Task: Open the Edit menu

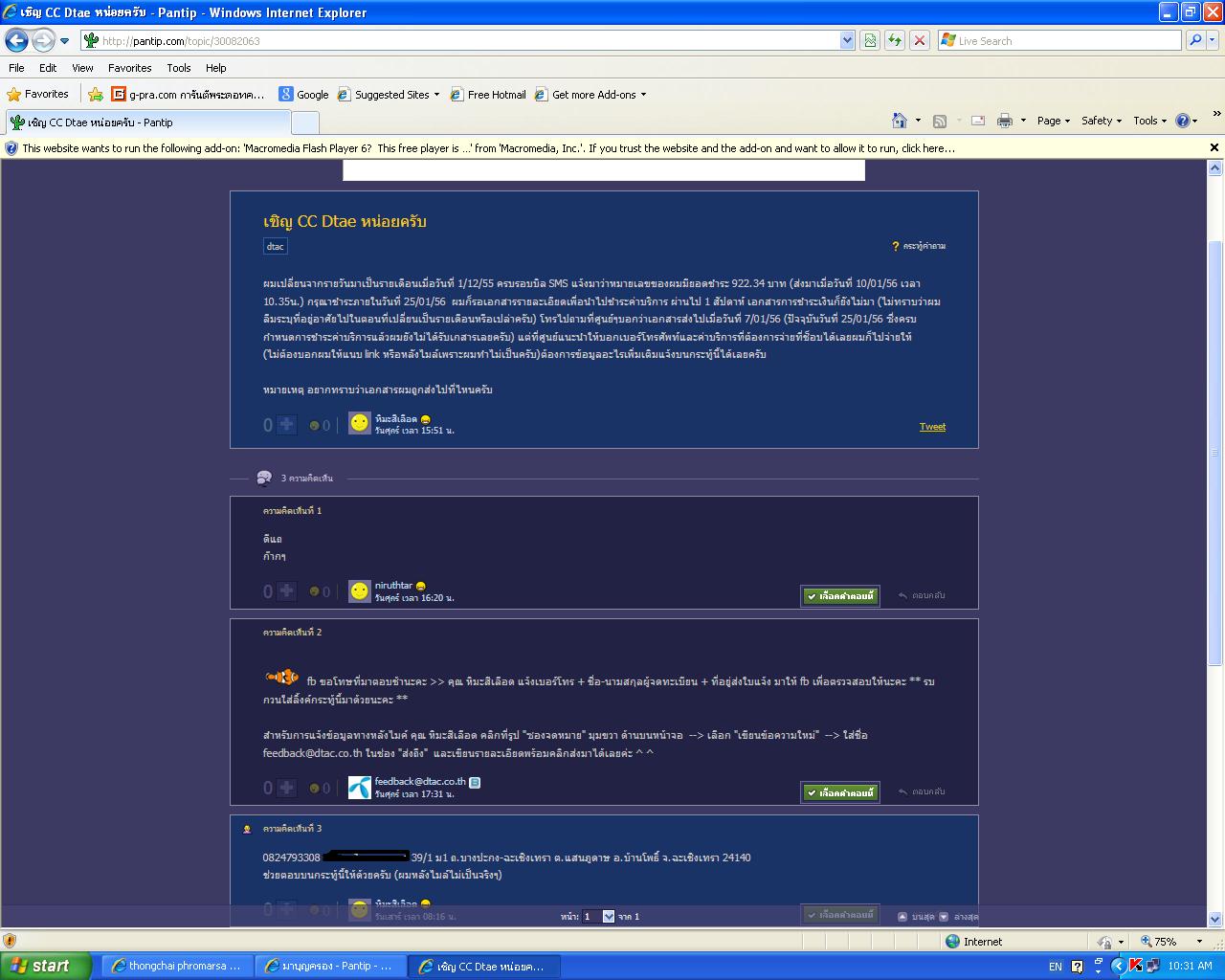Action: 48,68
